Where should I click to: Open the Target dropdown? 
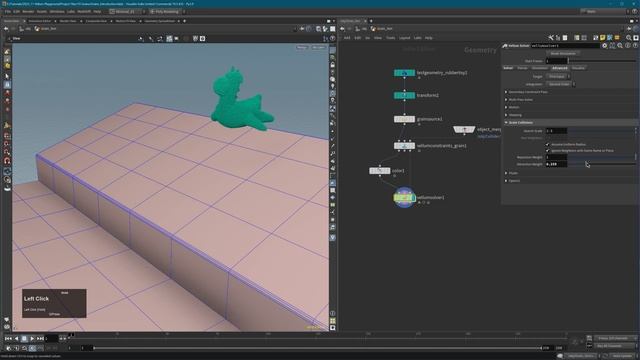558,76
